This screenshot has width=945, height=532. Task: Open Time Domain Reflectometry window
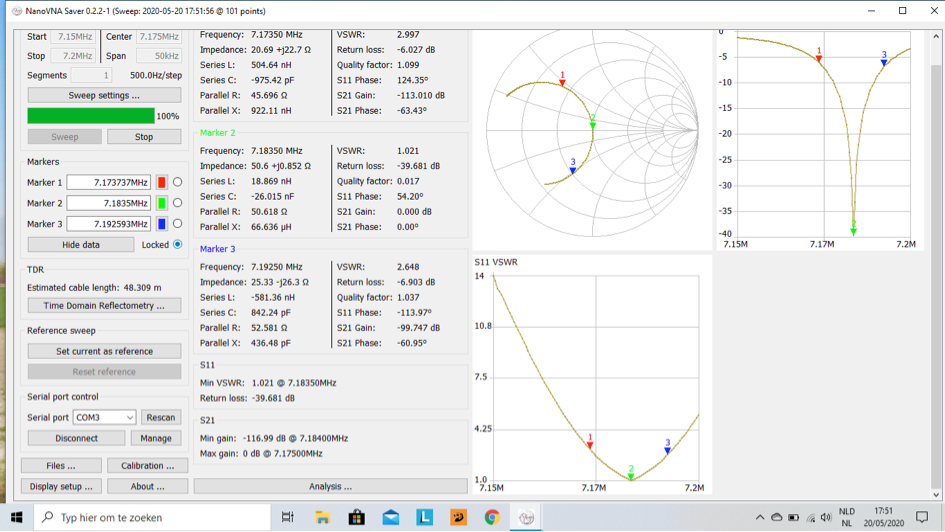pyautogui.click(x=104, y=305)
